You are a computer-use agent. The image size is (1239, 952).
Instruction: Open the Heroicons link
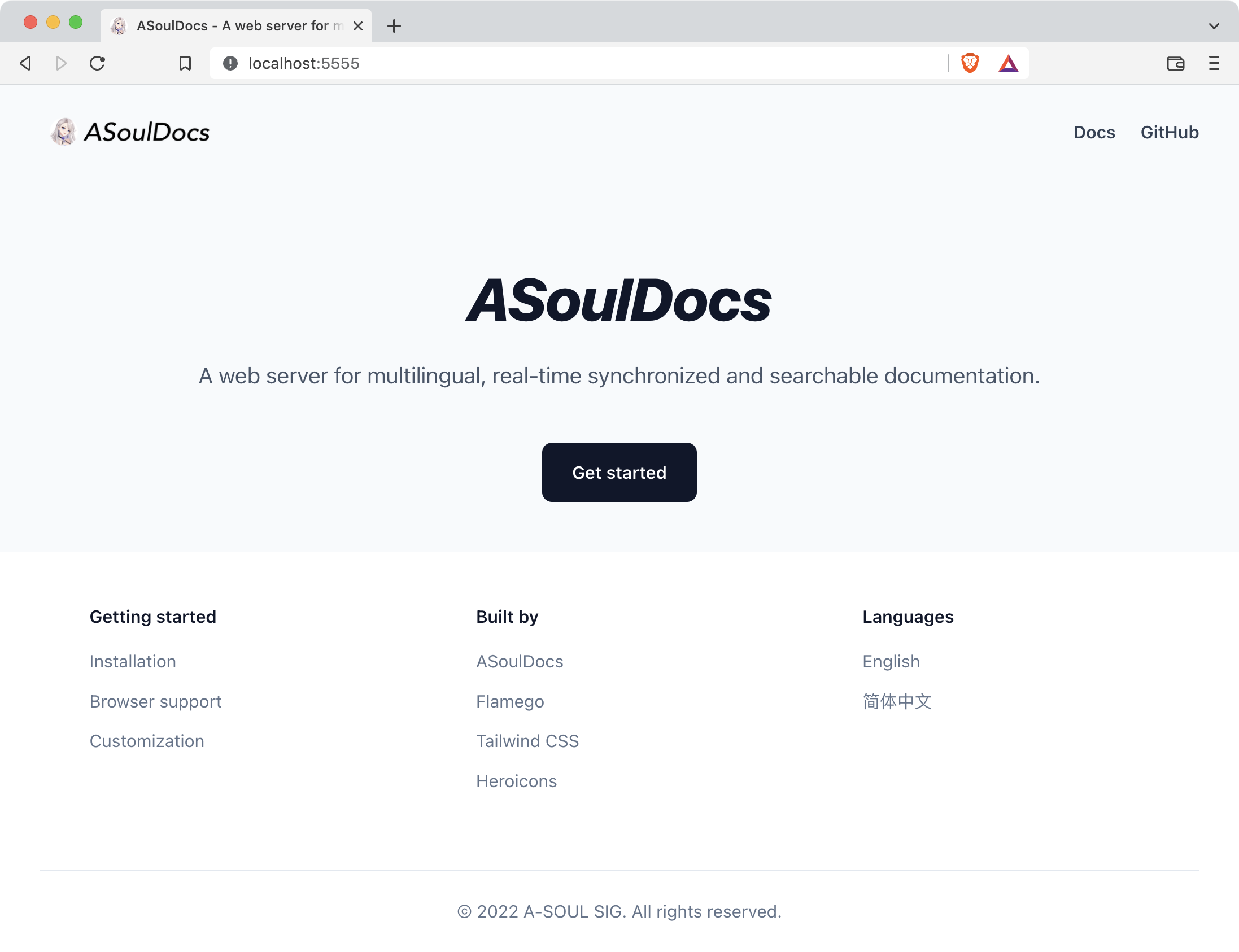tap(516, 781)
